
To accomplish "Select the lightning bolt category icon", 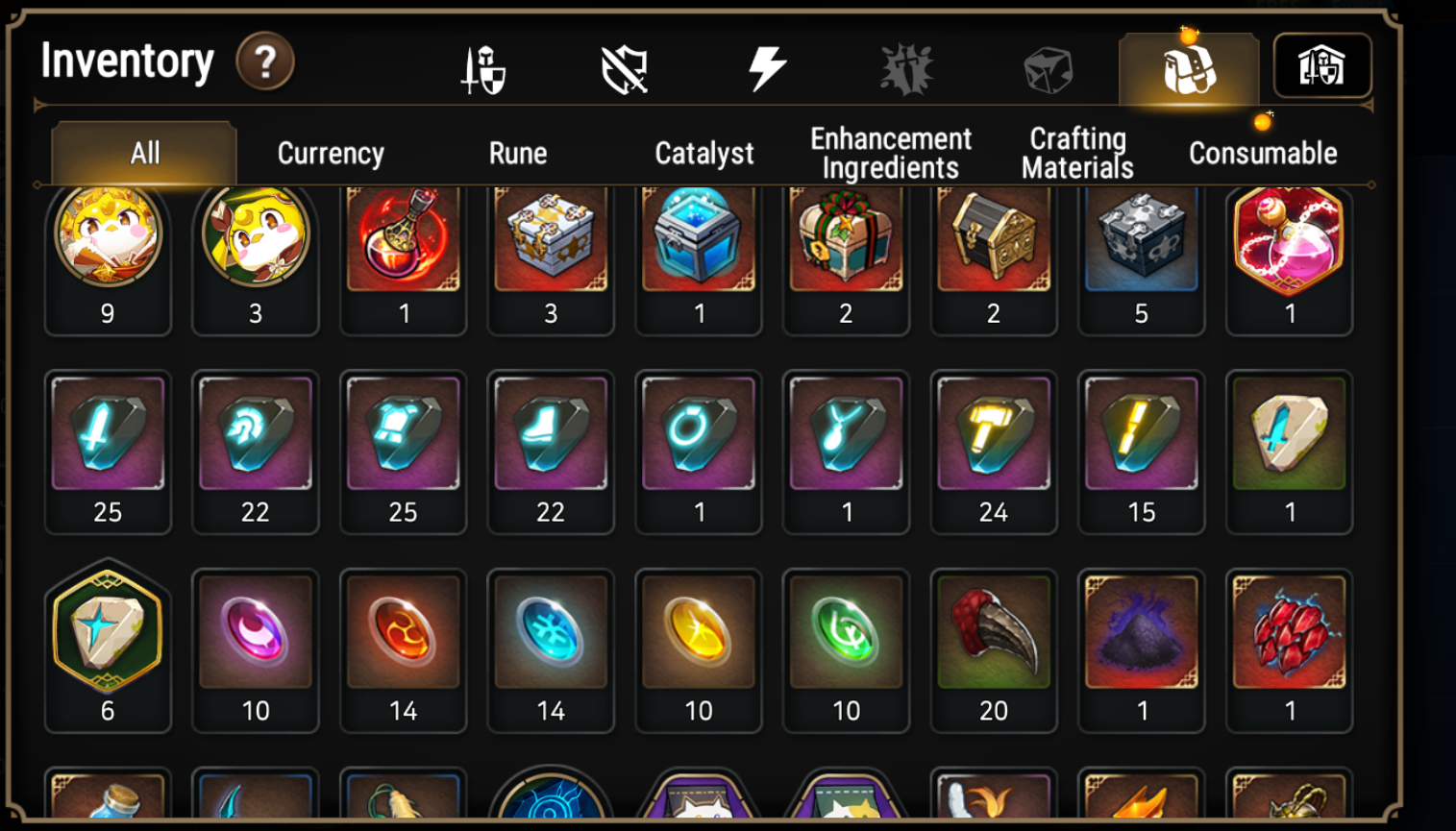I will coord(767,69).
